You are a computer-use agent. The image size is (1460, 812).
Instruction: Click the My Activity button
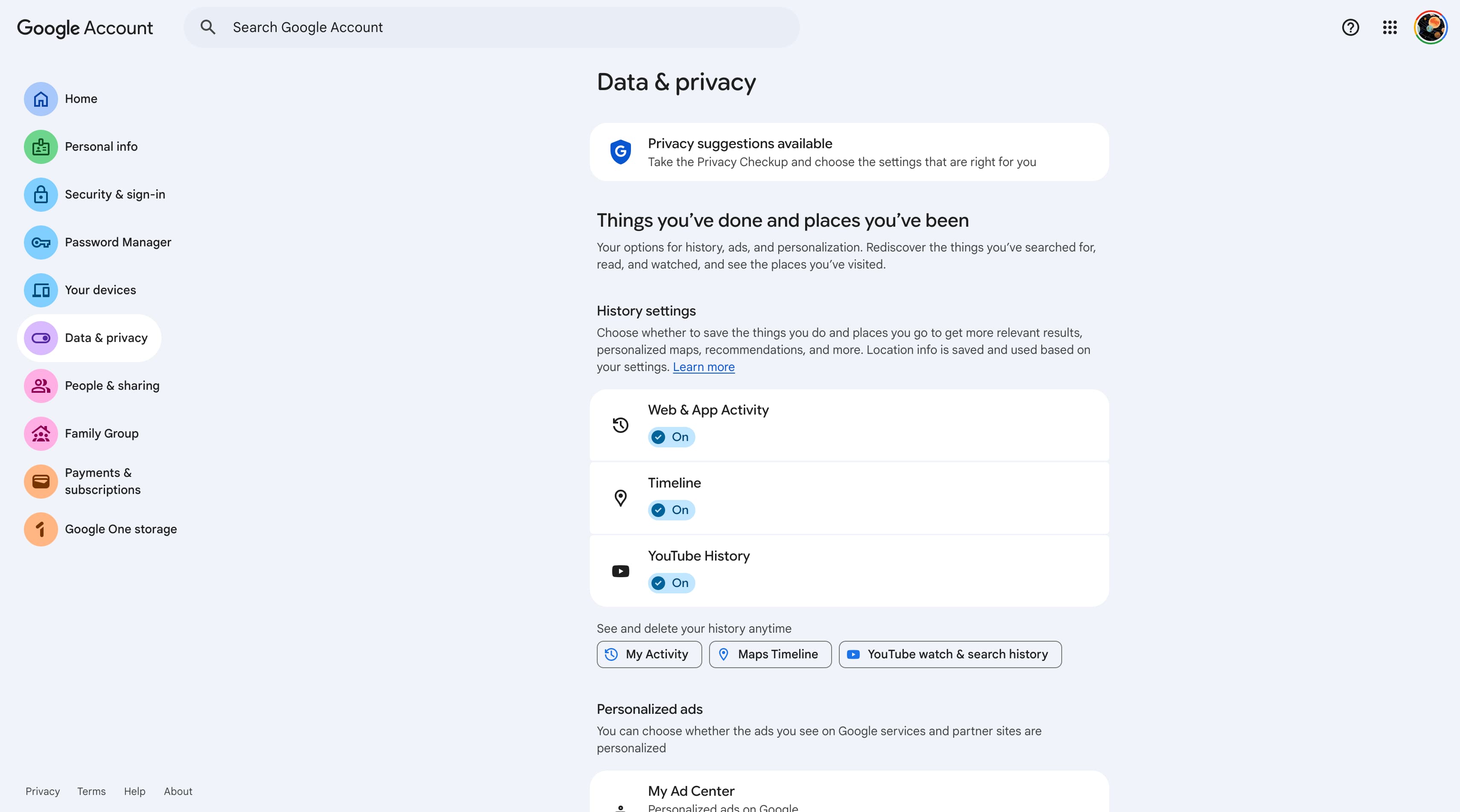click(649, 654)
